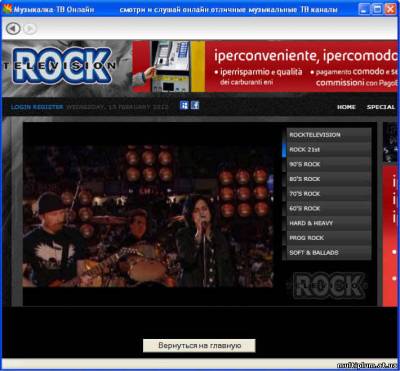Screen dimensions: 400x371
Task: Choose the SOFT & BALLADS channel
Action: [327, 253]
